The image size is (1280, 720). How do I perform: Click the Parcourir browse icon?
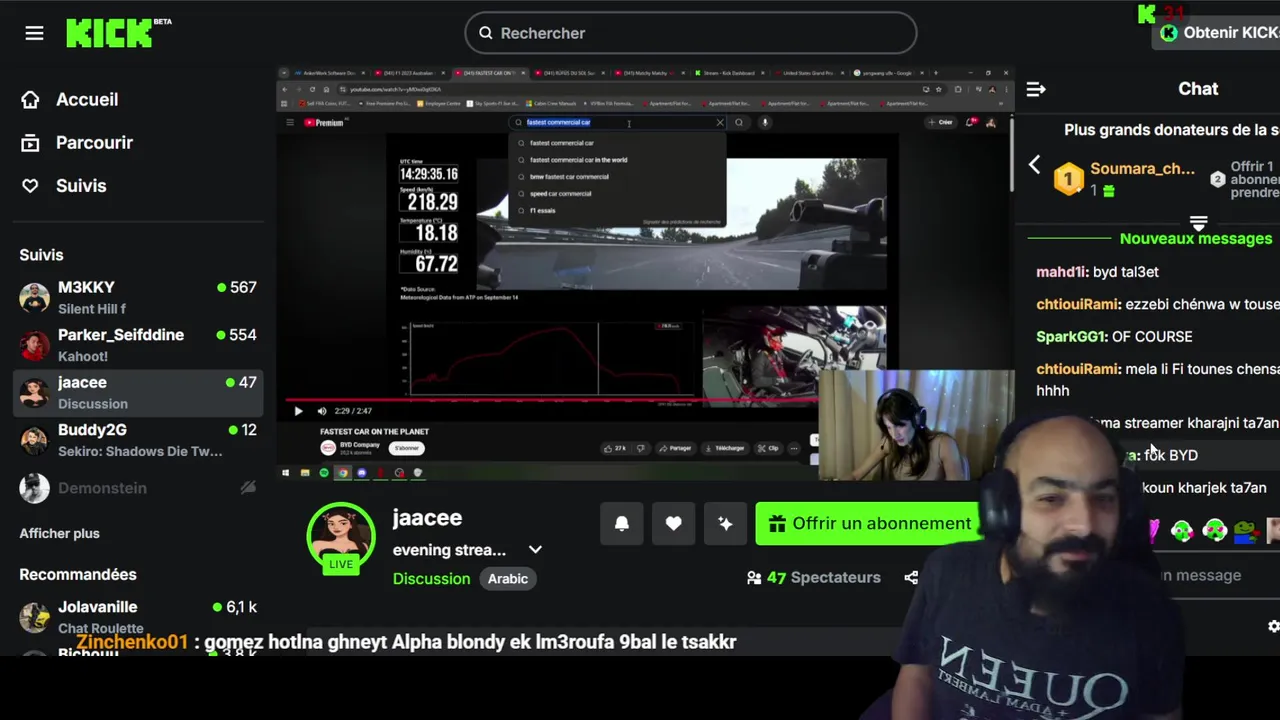(x=30, y=142)
